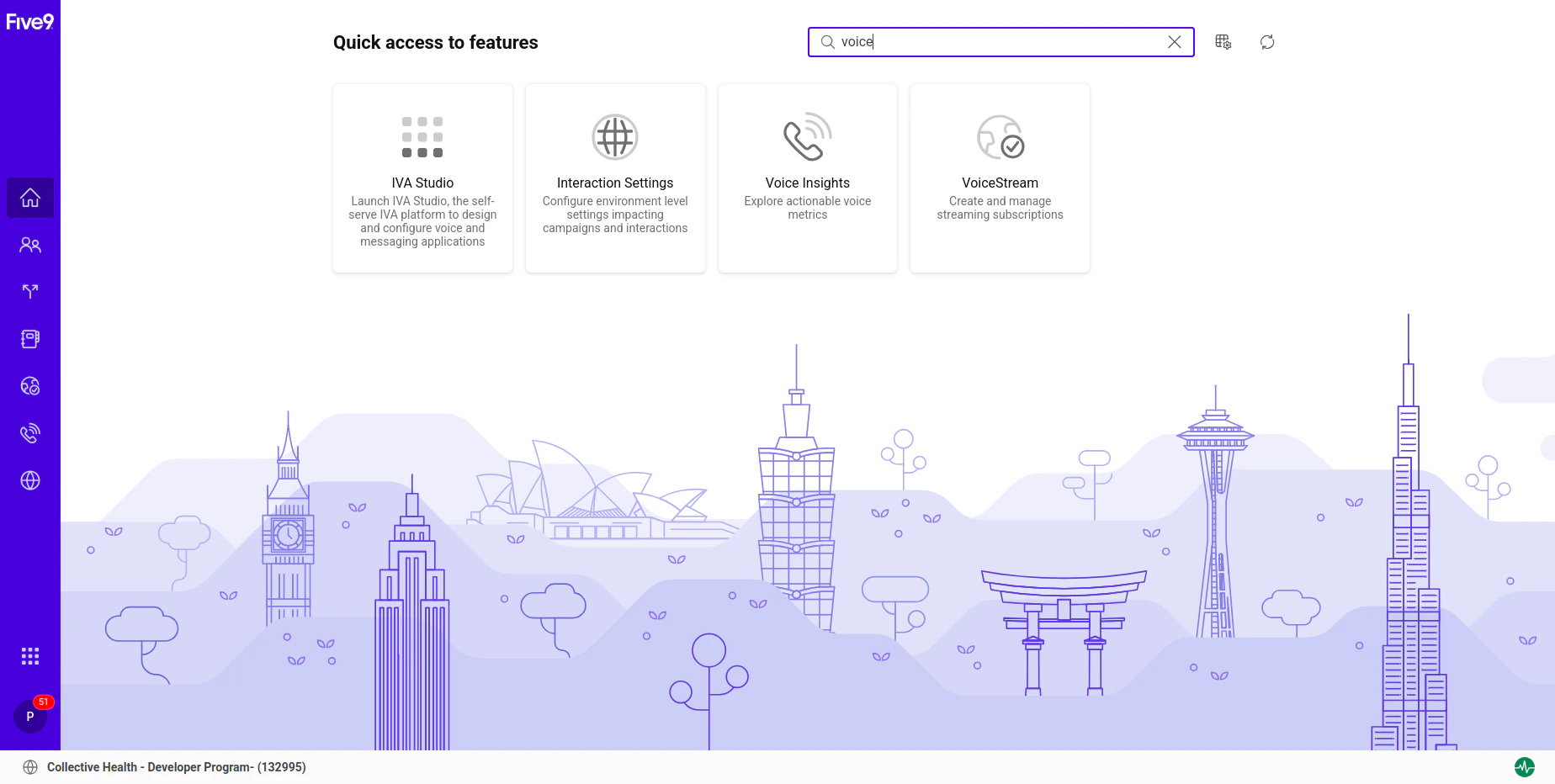The height and width of the screenshot is (784, 1555).
Task: Click the Voice Insights phone card icon
Action: pyautogui.click(x=808, y=136)
